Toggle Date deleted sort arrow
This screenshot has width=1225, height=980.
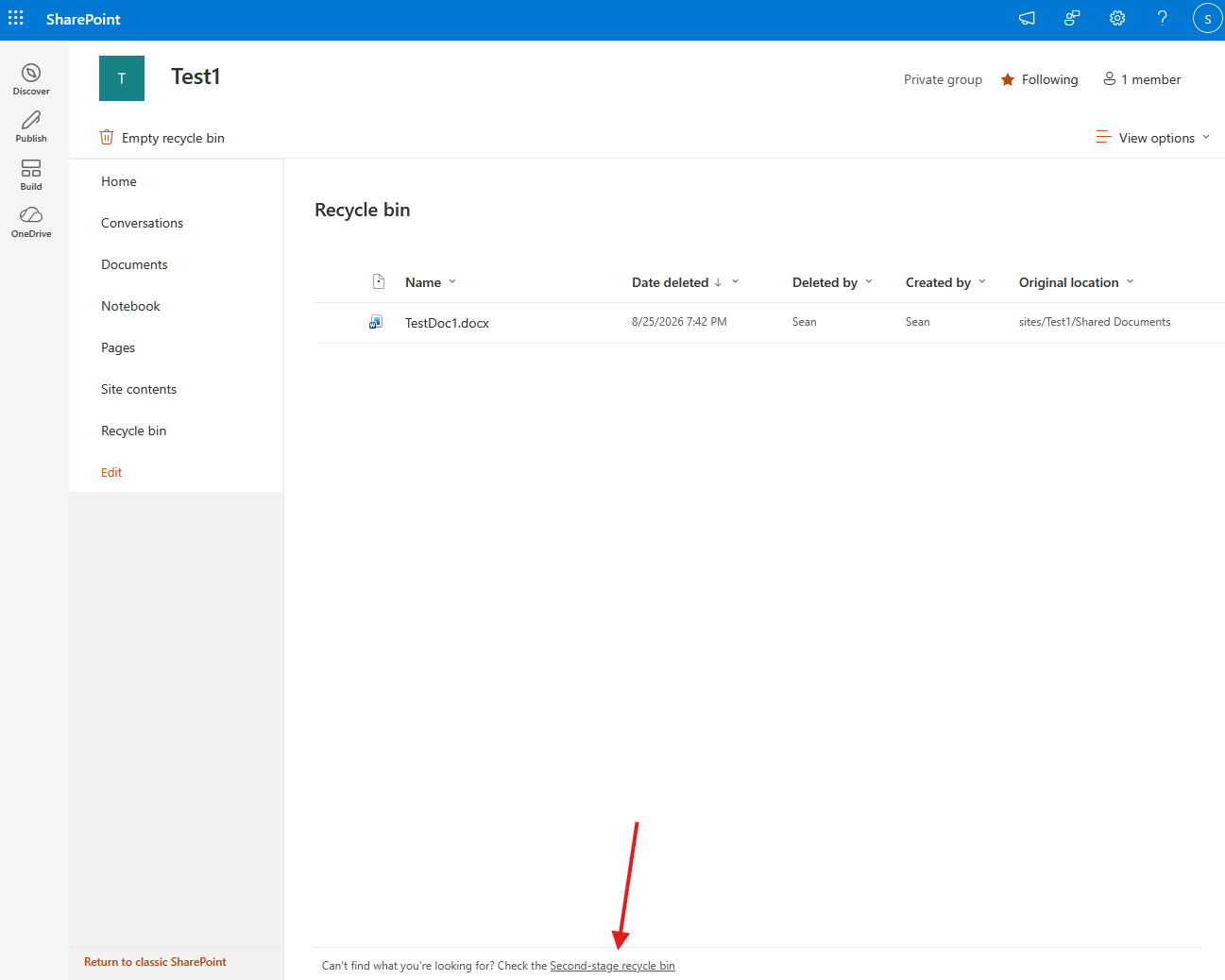pos(718,282)
